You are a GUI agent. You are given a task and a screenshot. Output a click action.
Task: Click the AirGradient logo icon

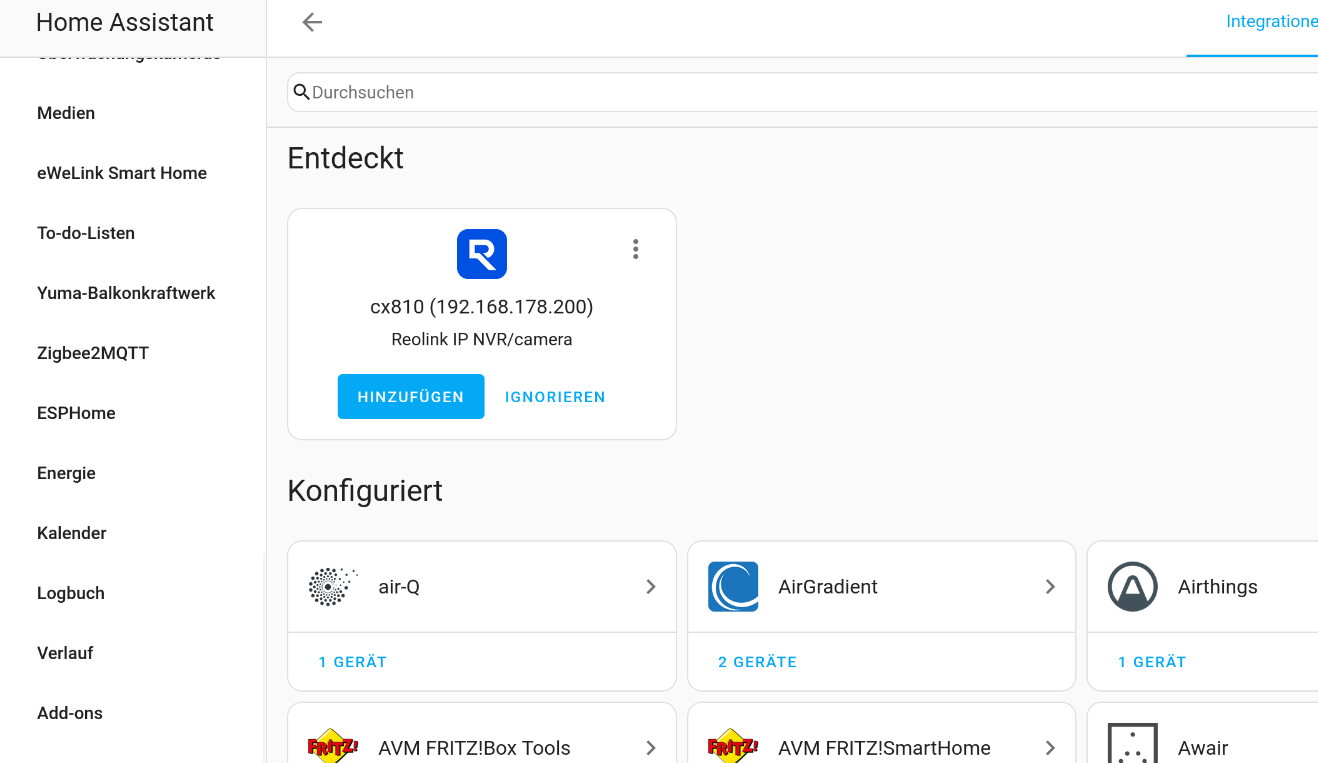(x=733, y=587)
